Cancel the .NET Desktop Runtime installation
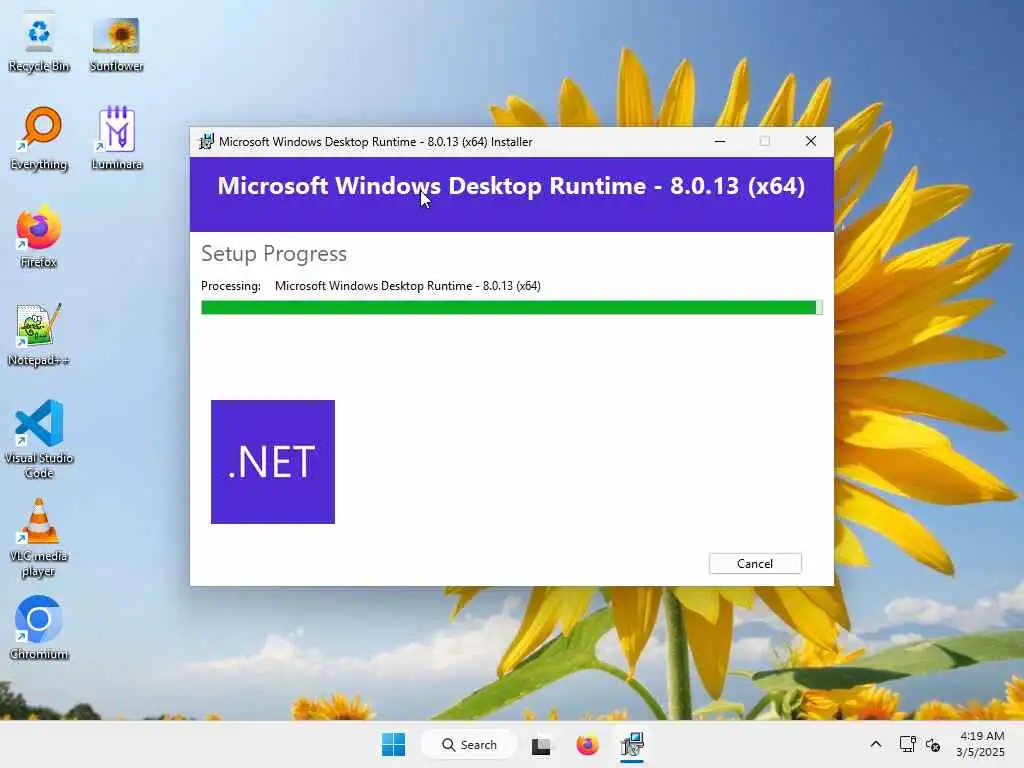This screenshot has width=1024, height=768. pyautogui.click(x=755, y=564)
